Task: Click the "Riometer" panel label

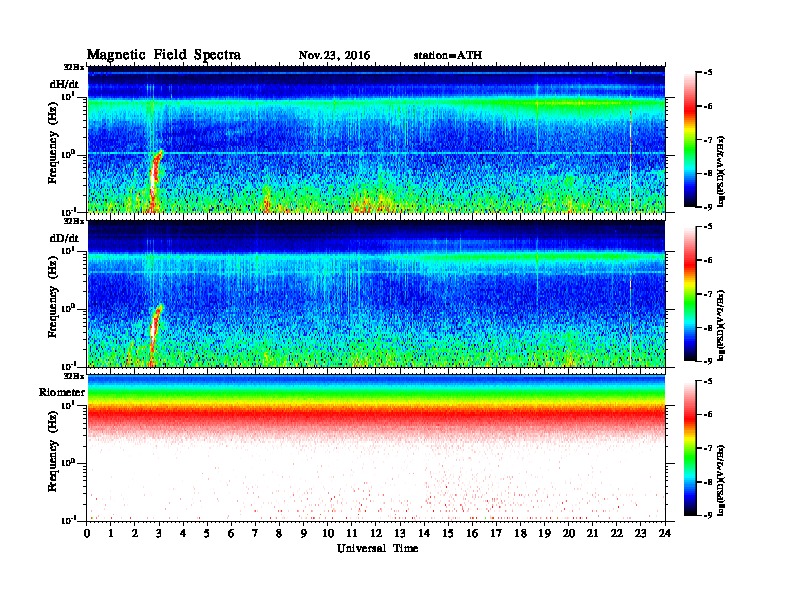Action: (62, 392)
